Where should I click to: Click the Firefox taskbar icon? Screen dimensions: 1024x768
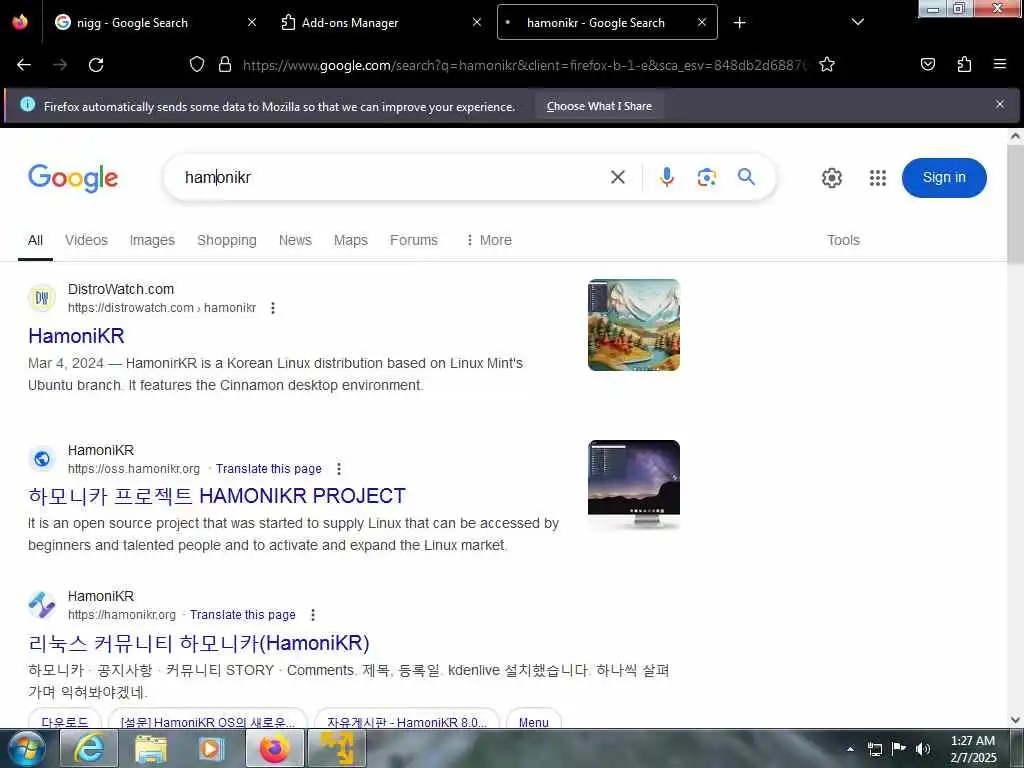275,748
